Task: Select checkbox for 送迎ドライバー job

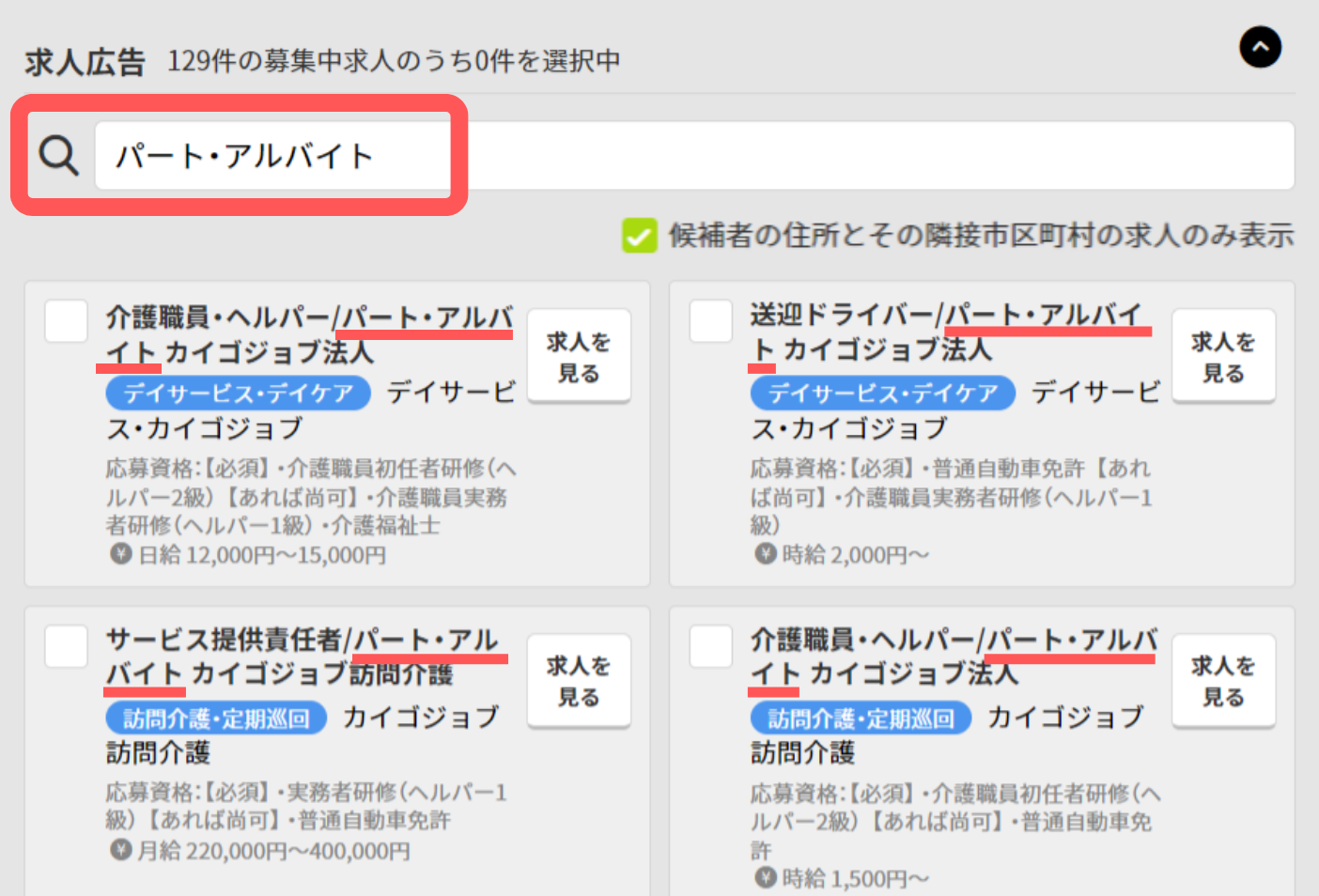Action: pos(711,321)
